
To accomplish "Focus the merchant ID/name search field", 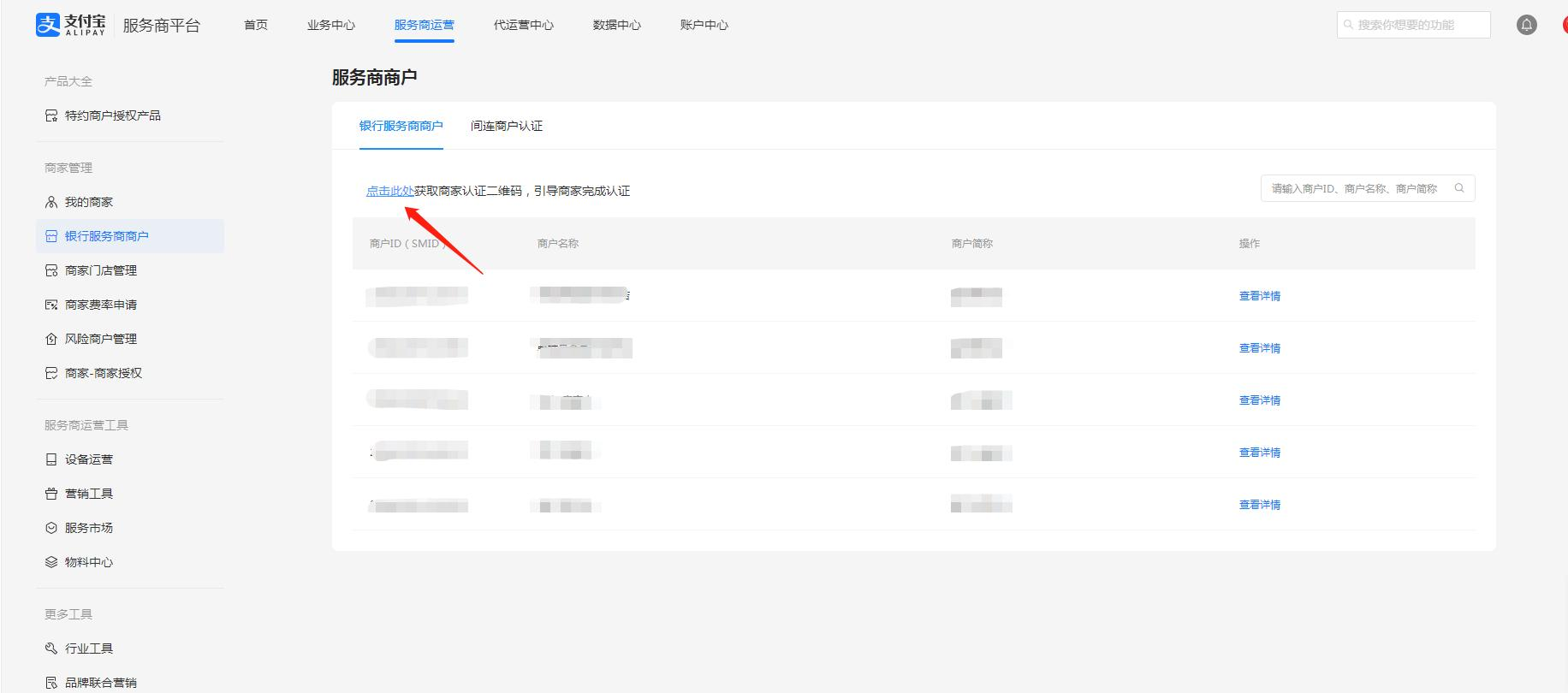I will [1357, 188].
